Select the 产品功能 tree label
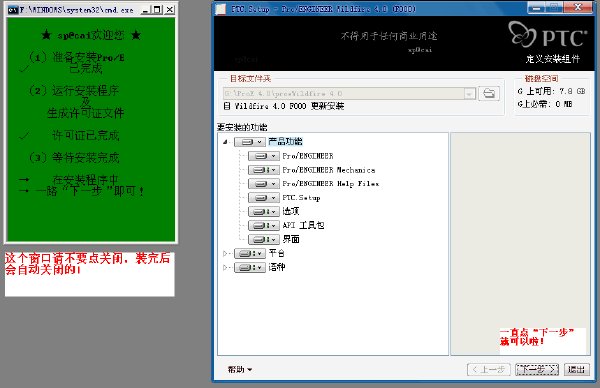Image resolution: width=600 pixels, height=388 pixels. pyautogui.click(x=285, y=142)
